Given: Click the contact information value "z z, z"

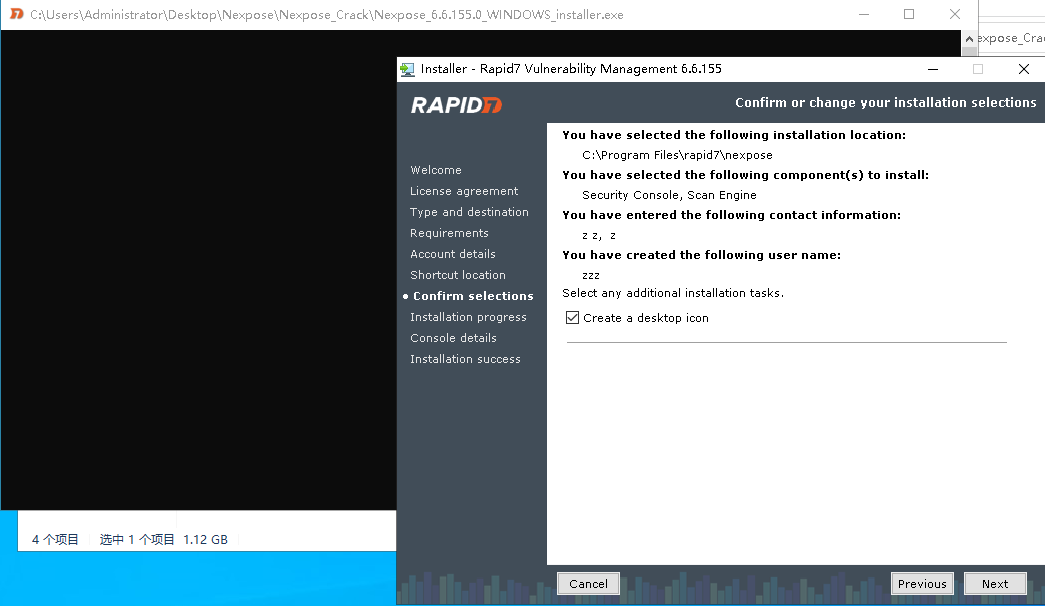Looking at the screenshot, I should click(x=598, y=235).
